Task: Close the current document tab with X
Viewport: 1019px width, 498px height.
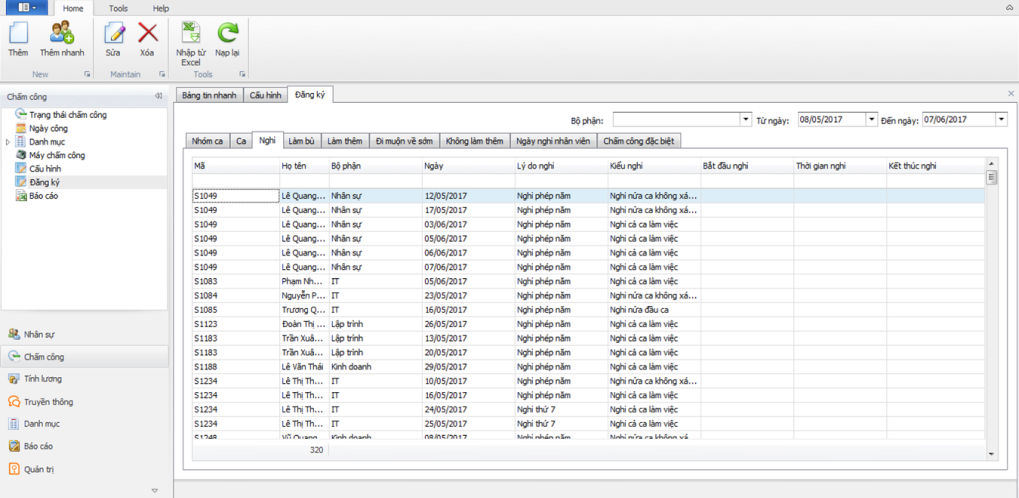Action: pos(1011,94)
